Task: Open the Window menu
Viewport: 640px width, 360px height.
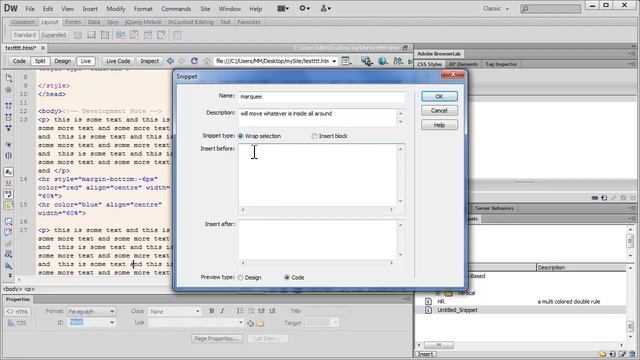Action: (229, 9)
